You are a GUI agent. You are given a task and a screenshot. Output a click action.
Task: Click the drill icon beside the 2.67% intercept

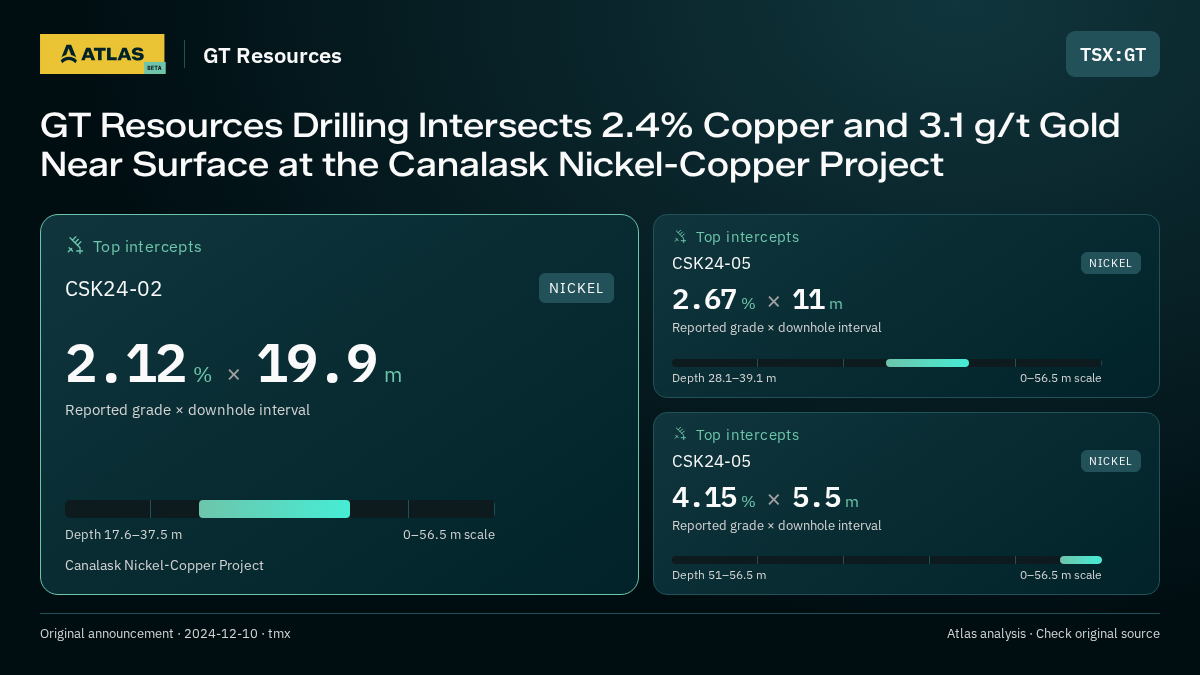(680, 237)
